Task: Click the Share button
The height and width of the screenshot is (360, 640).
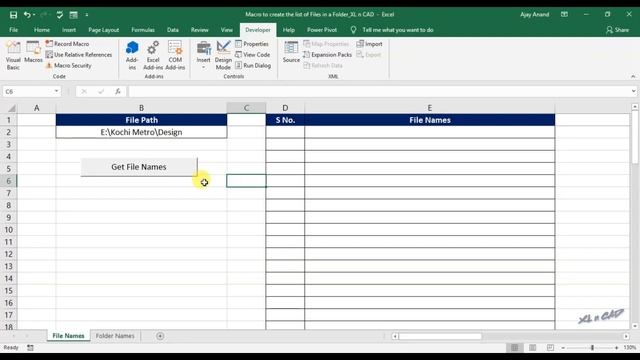Action: point(618,30)
